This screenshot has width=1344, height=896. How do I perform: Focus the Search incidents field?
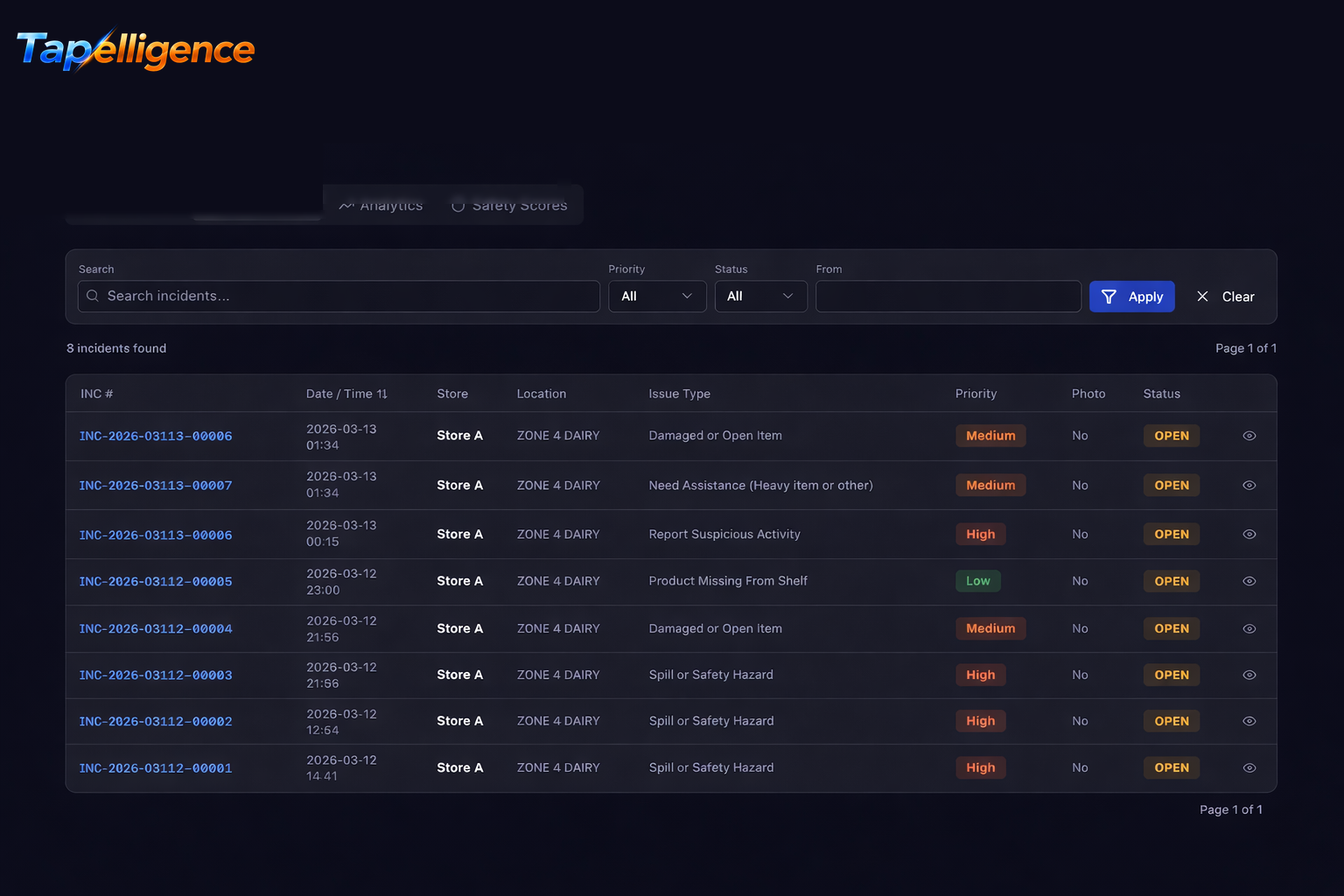(x=339, y=297)
